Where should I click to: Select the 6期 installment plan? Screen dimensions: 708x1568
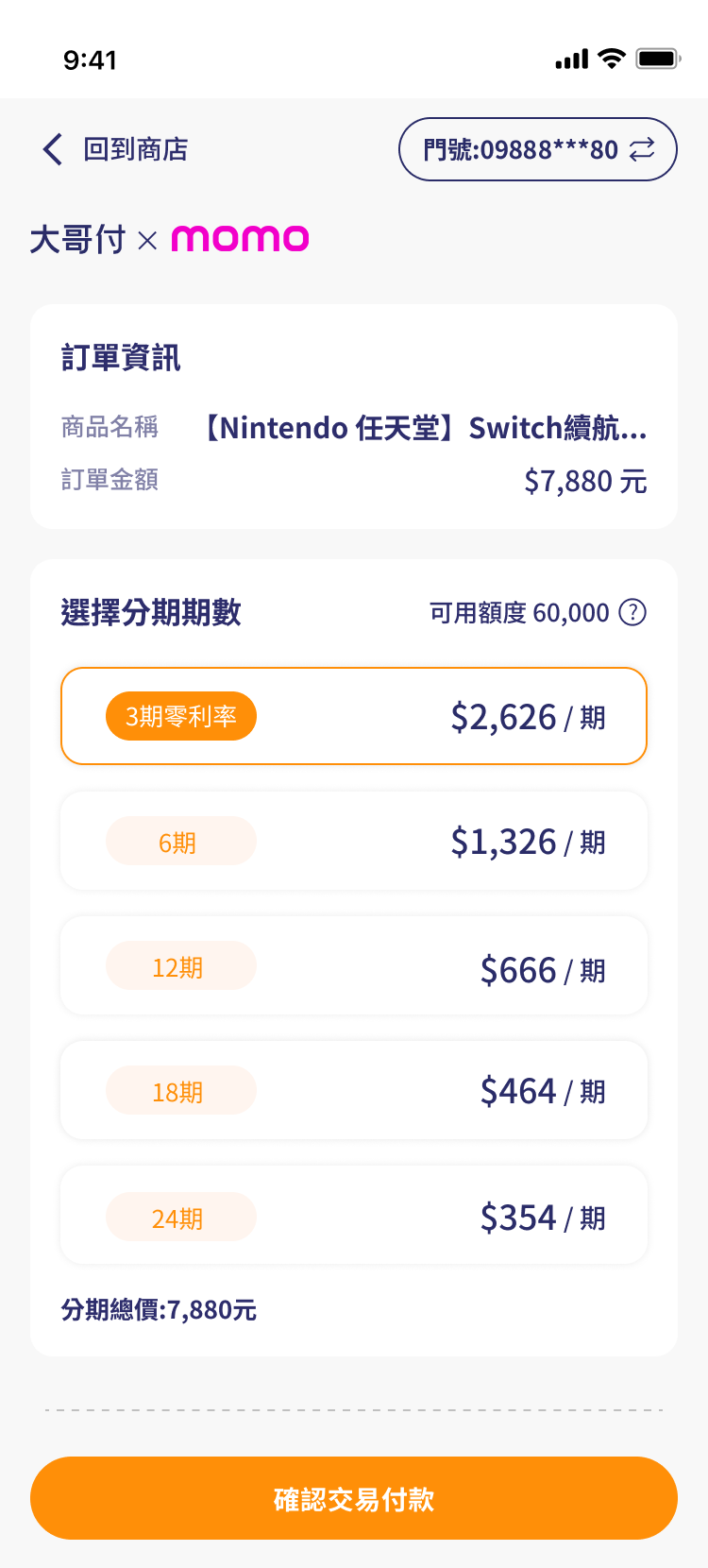tap(354, 841)
